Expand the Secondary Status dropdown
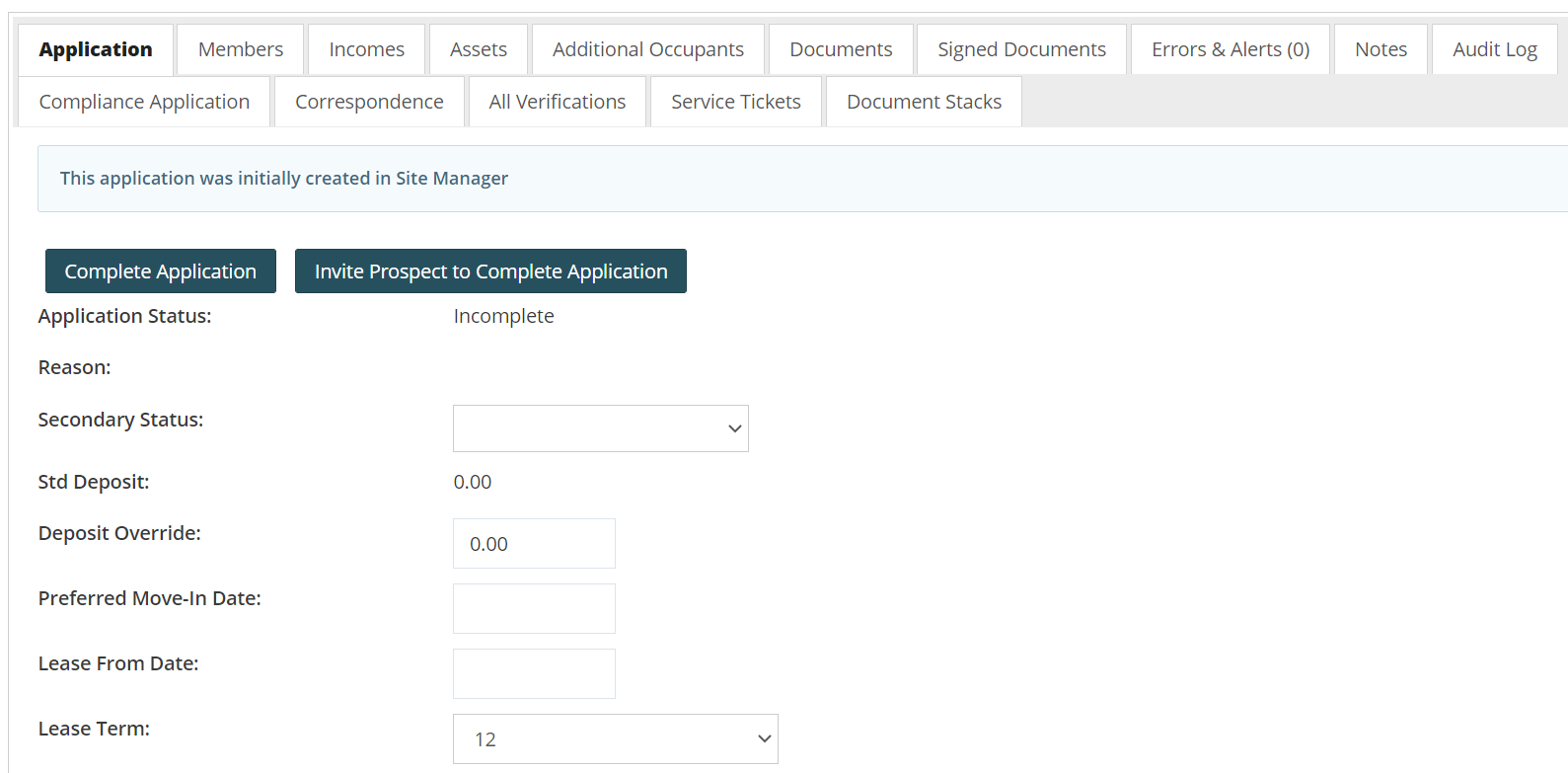Viewport: 1568px width, 773px height. point(600,428)
